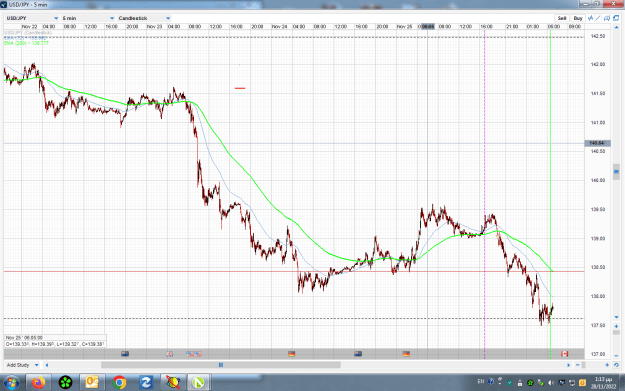Reset chart view with refresh icon
625x391 pixels.
pyautogui.click(x=616, y=365)
